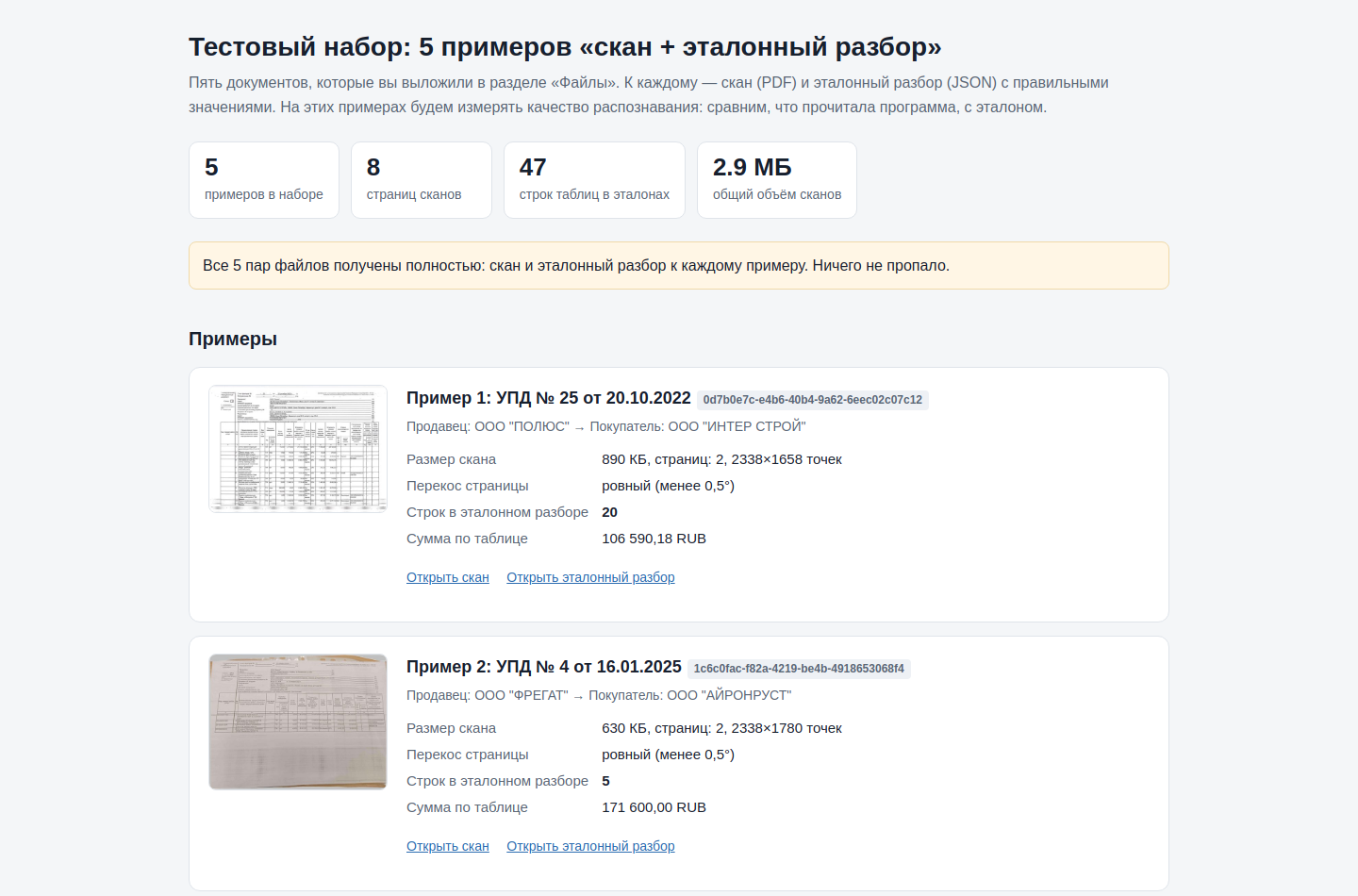The height and width of the screenshot is (896, 1358).
Task: Click the sum '171 600,00 RUB'
Action: click(x=654, y=807)
